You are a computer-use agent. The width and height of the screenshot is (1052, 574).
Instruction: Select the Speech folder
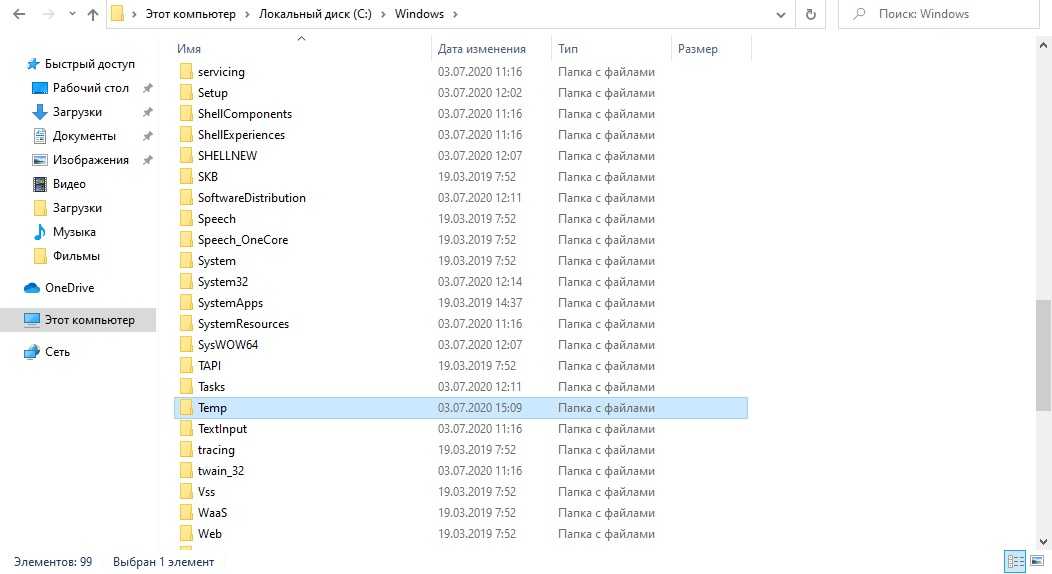click(216, 219)
